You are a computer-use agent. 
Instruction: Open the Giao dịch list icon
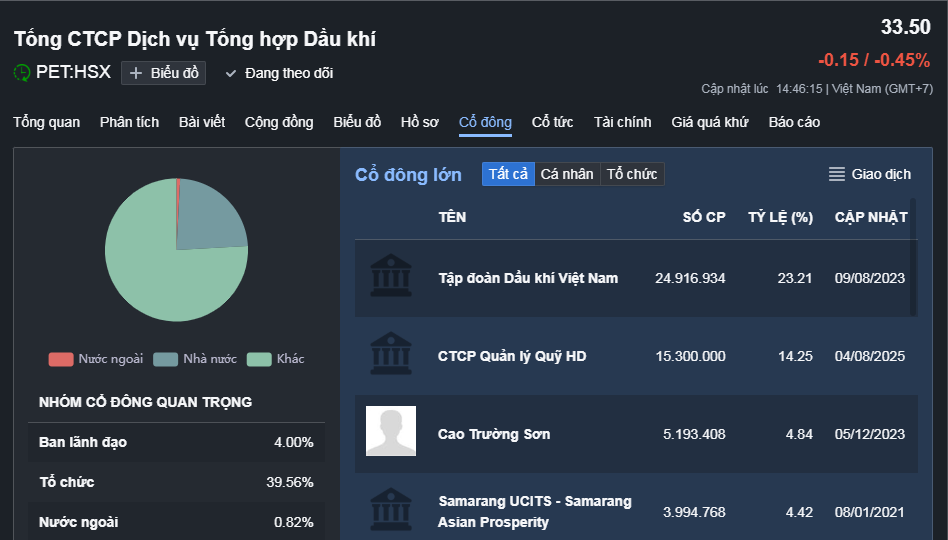837,174
